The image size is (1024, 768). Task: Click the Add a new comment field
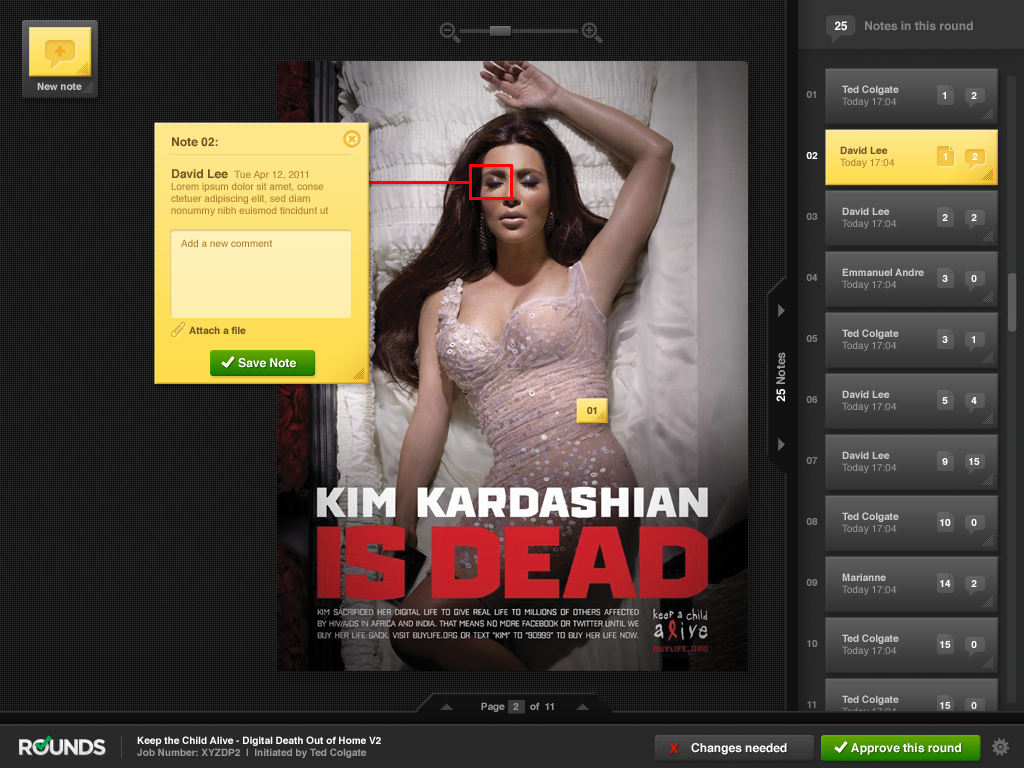[x=261, y=274]
